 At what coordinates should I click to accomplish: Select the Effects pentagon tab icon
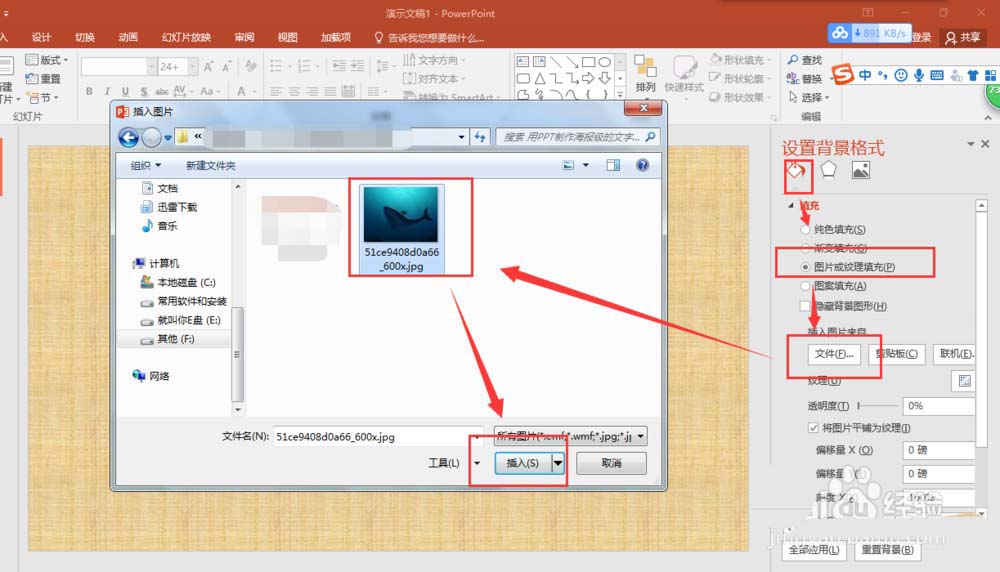(828, 170)
